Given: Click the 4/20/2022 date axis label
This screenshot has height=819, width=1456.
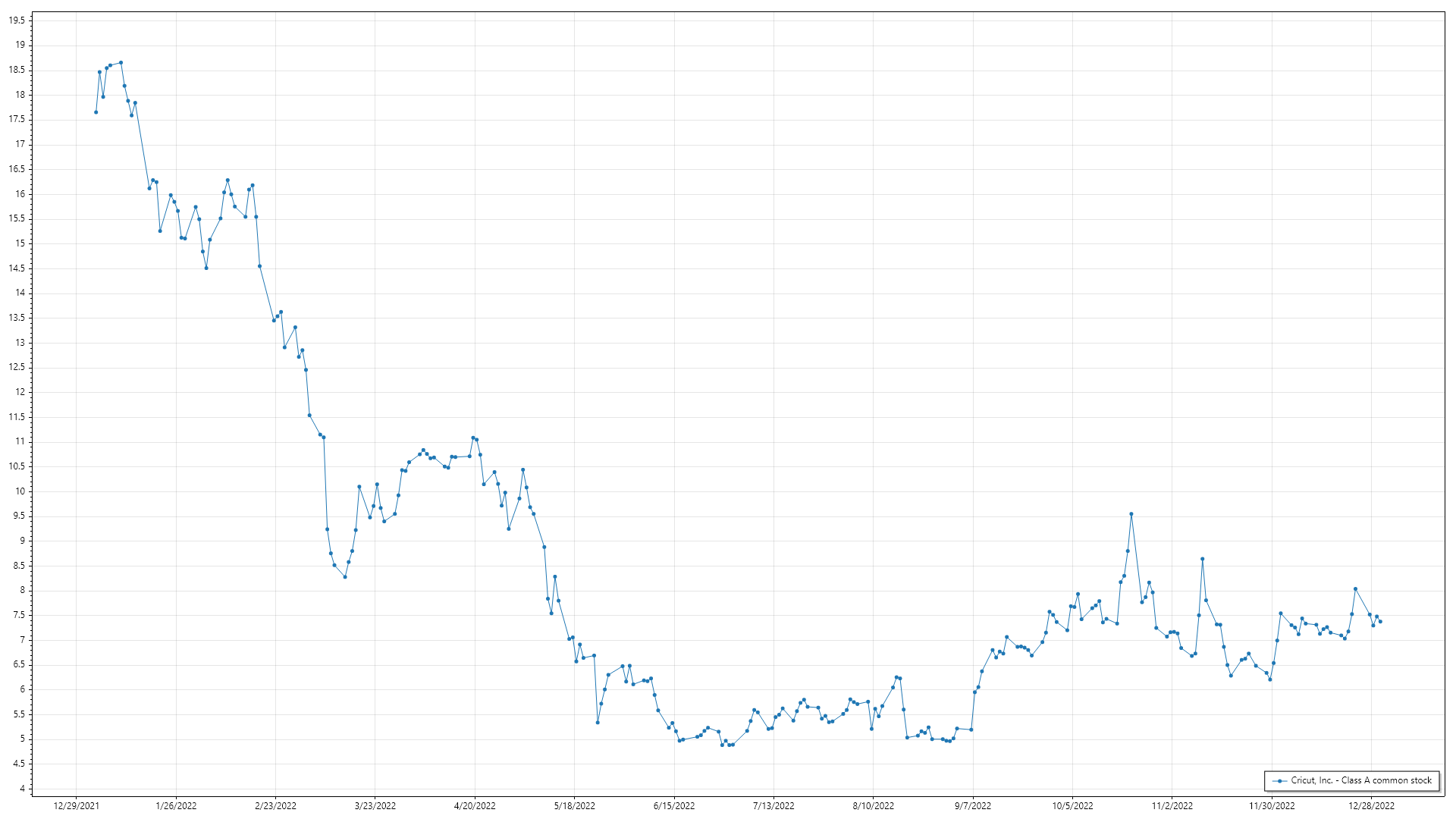Looking at the screenshot, I should pyautogui.click(x=475, y=805).
